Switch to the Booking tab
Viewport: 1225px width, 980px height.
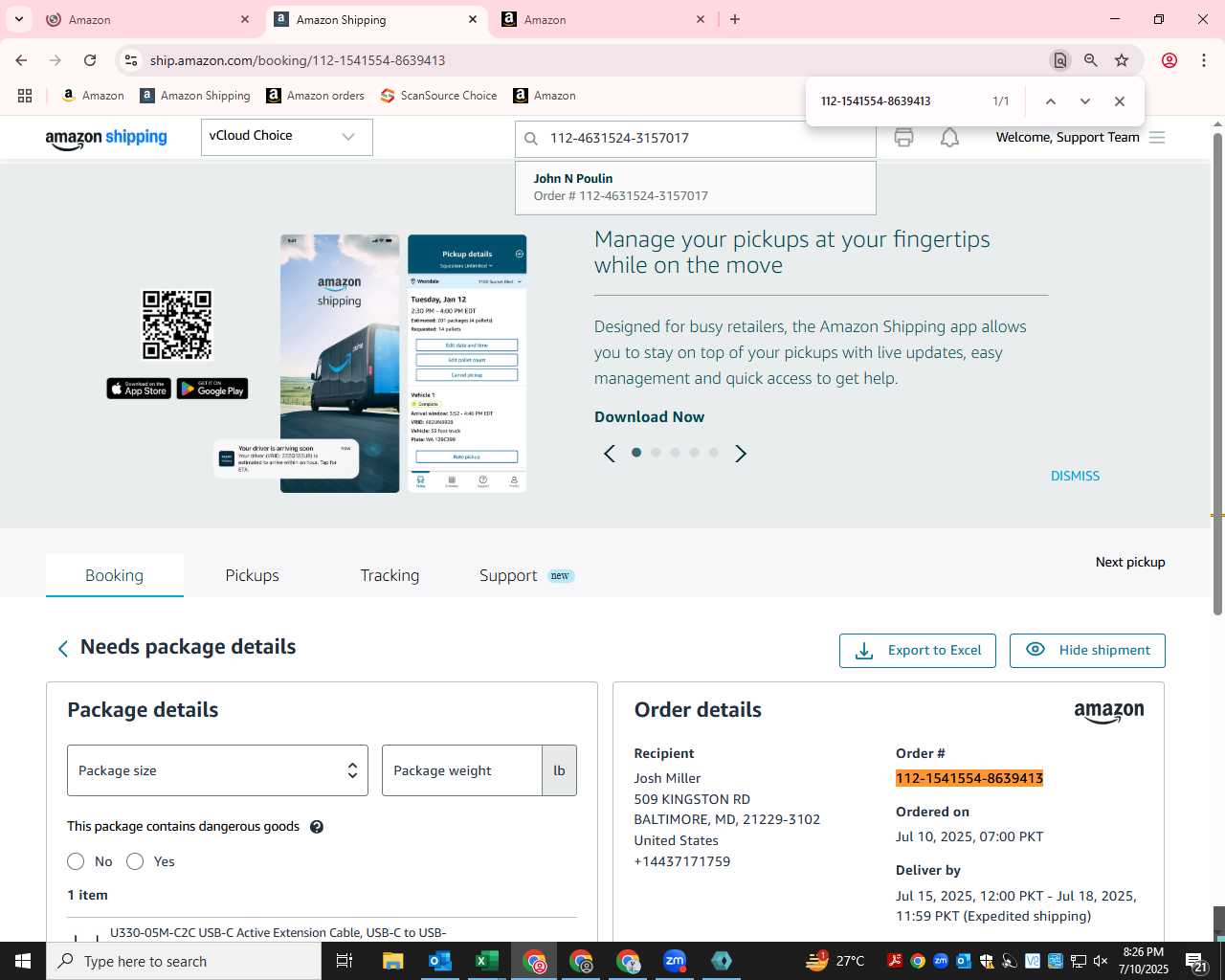tap(114, 575)
